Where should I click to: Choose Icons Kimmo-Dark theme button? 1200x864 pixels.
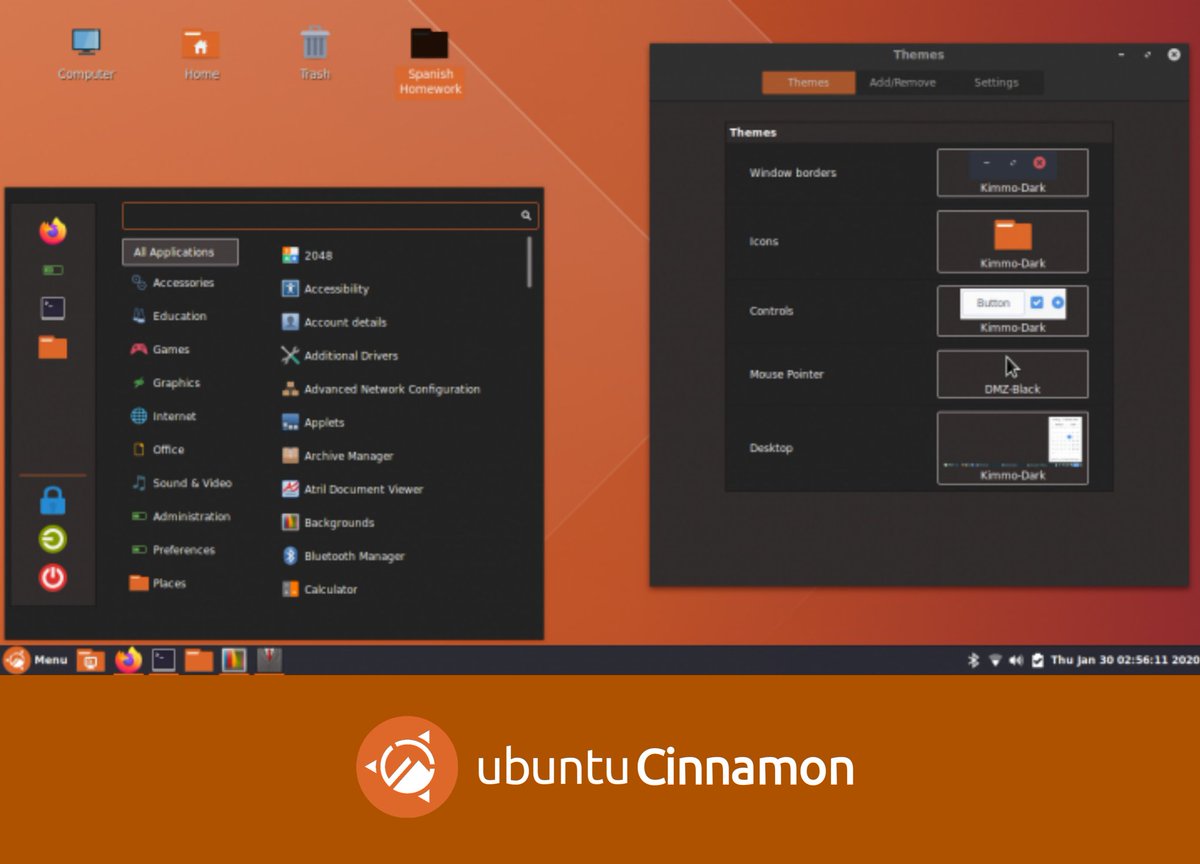(1012, 241)
